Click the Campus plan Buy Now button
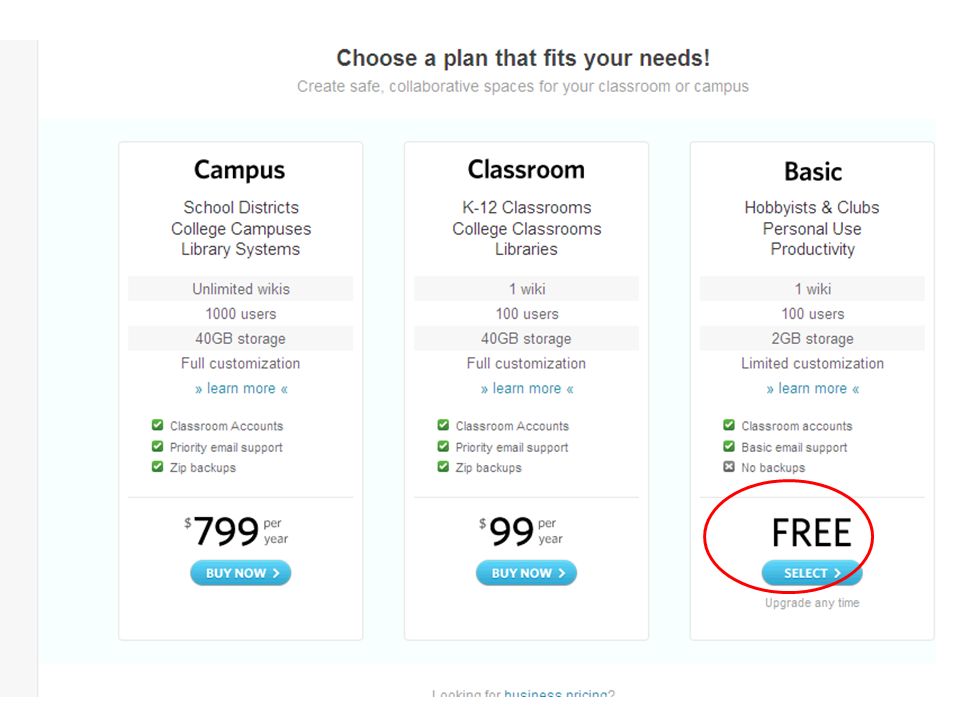 241,573
